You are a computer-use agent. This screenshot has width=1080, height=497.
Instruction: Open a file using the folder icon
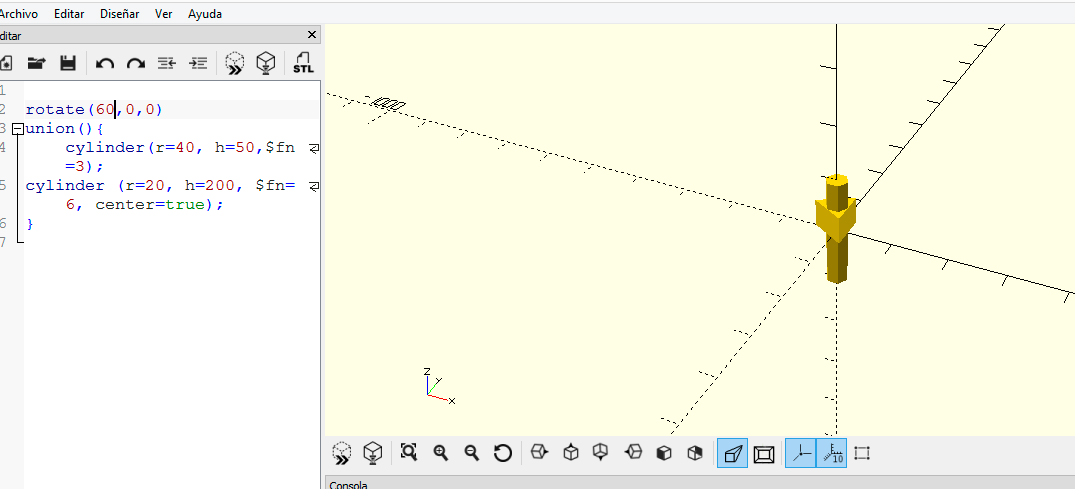click(x=36, y=63)
